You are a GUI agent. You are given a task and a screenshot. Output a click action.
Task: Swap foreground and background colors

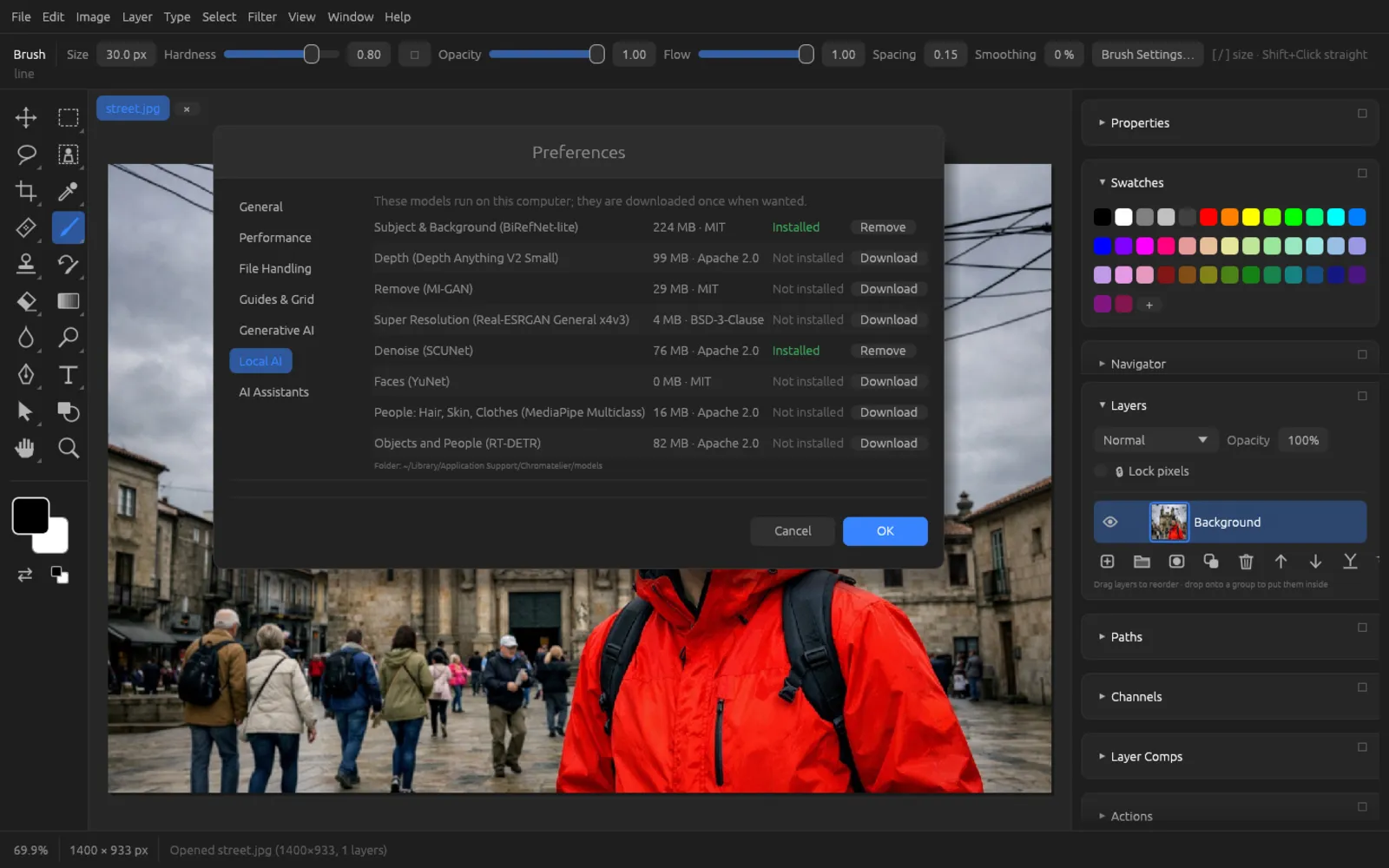(25, 575)
